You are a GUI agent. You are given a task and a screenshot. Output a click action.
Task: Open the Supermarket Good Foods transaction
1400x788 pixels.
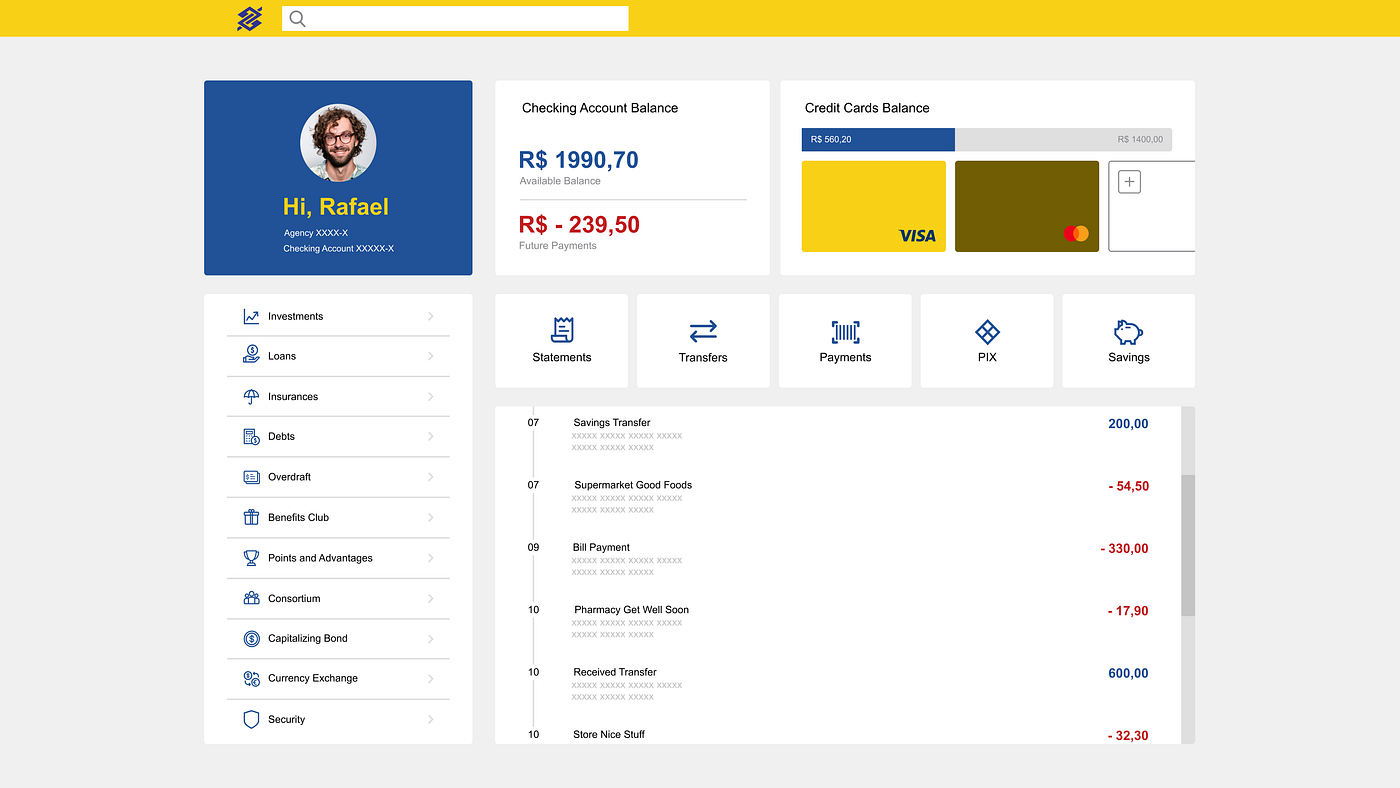point(633,485)
